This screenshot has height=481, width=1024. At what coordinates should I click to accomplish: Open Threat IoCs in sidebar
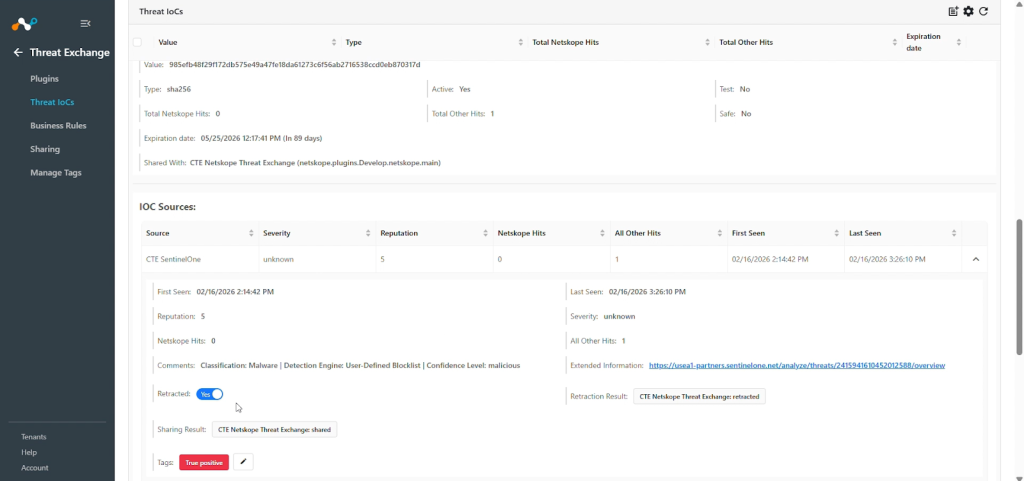(52, 102)
